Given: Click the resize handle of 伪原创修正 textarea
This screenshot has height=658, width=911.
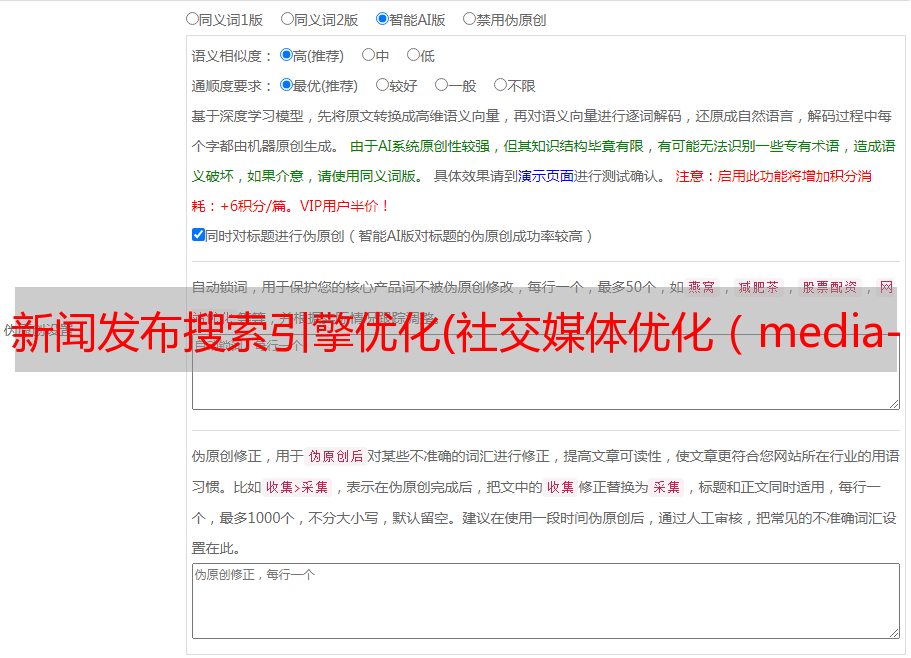Looking at the screenshot, I should [x=894, y=634].
